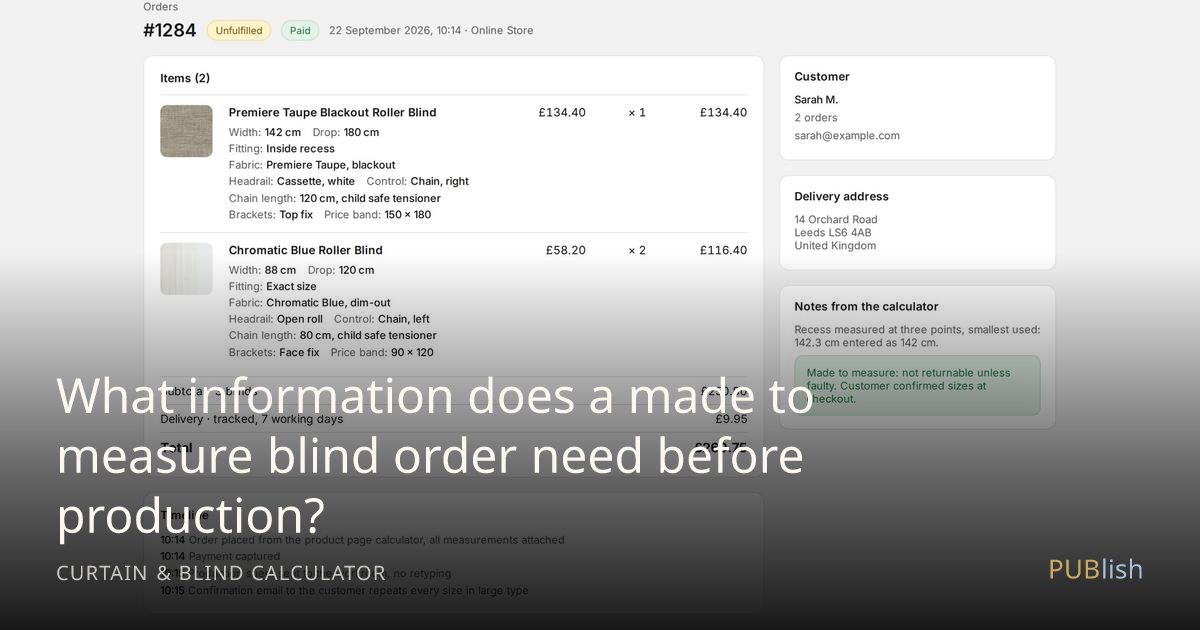Open the Orders breadcrumb link
1200x630 pixels.
tap(160, 7)
